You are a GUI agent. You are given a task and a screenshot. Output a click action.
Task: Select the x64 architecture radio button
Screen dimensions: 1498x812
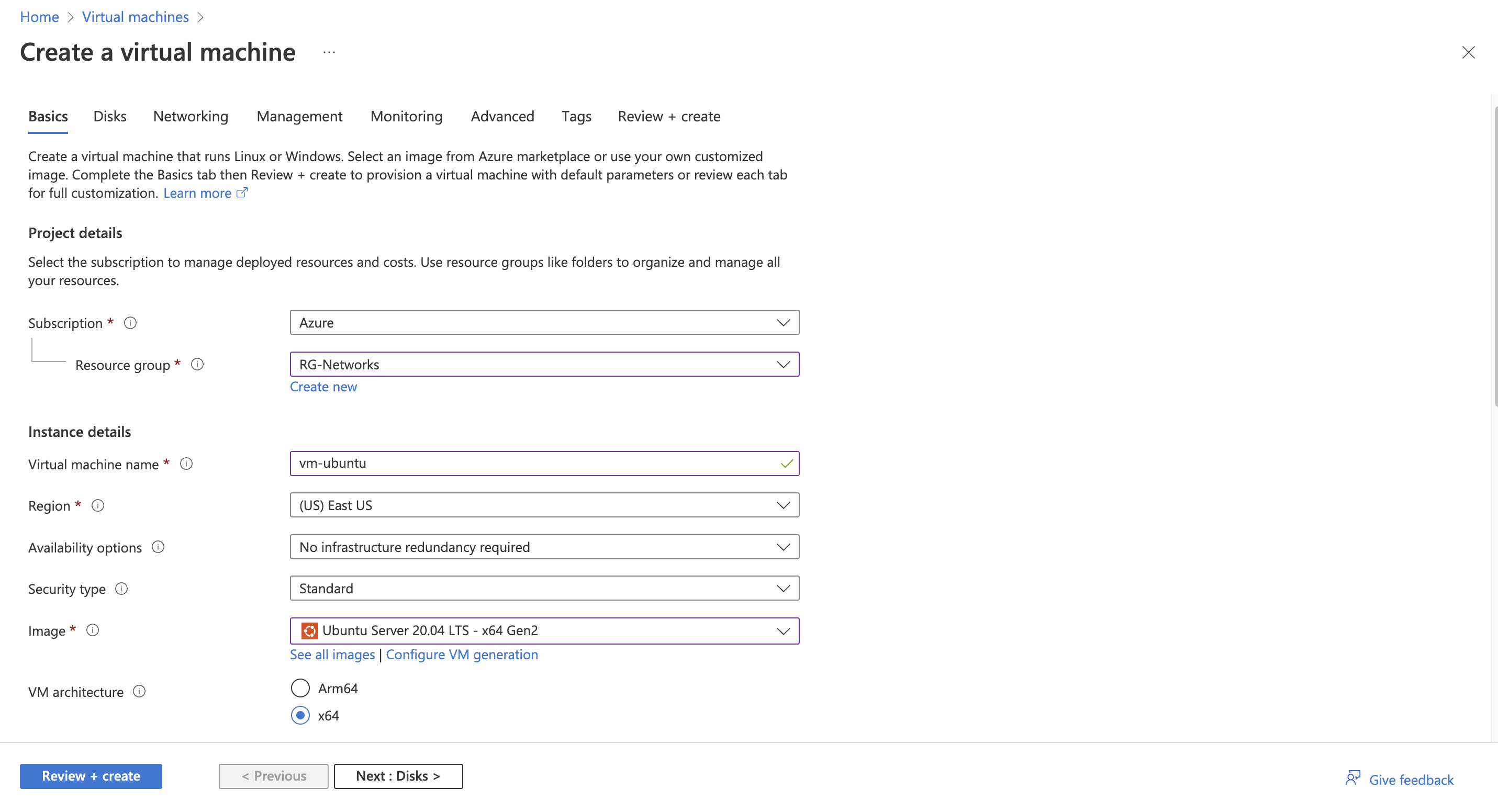pos(300,716)
